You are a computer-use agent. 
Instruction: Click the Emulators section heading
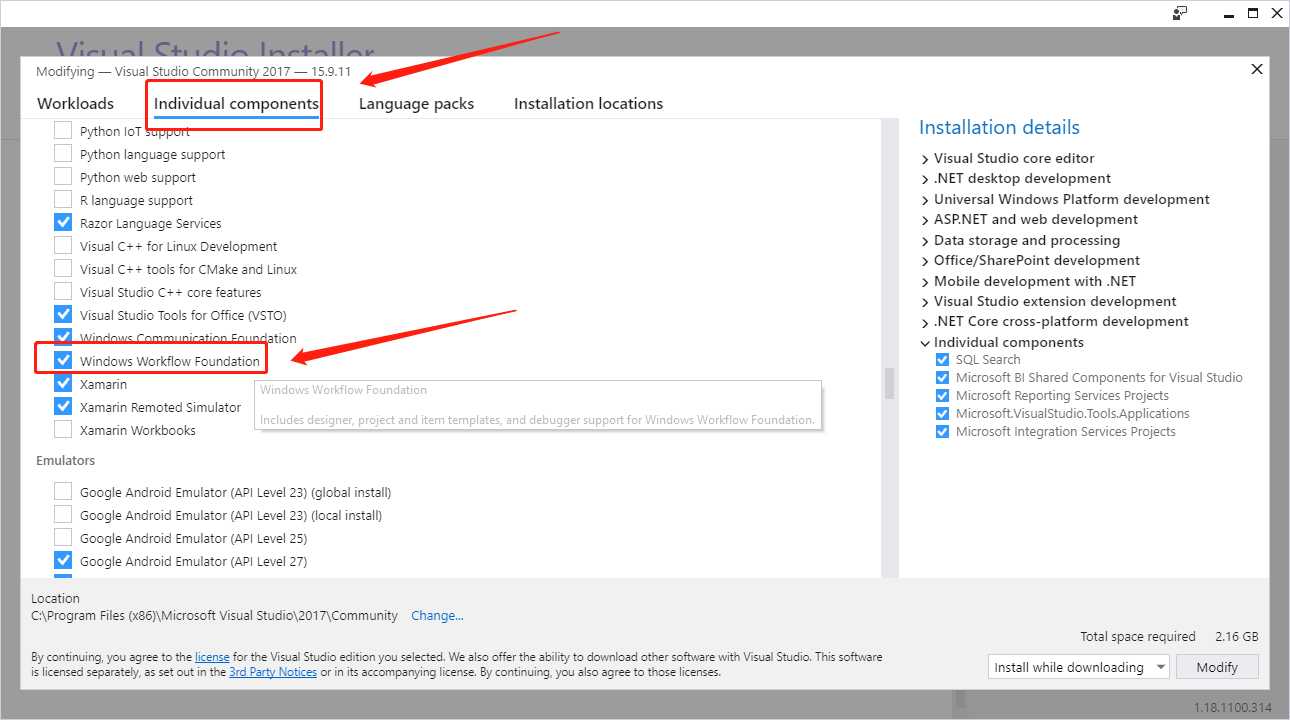pos(65,460)
